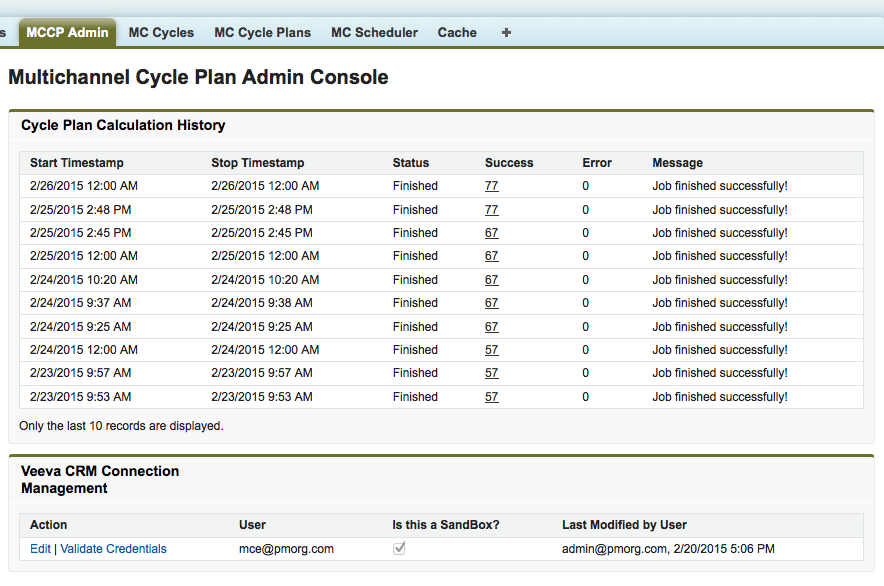Open success count 57 for 2/24/2015 12:00 AM

tap(491, 350)
